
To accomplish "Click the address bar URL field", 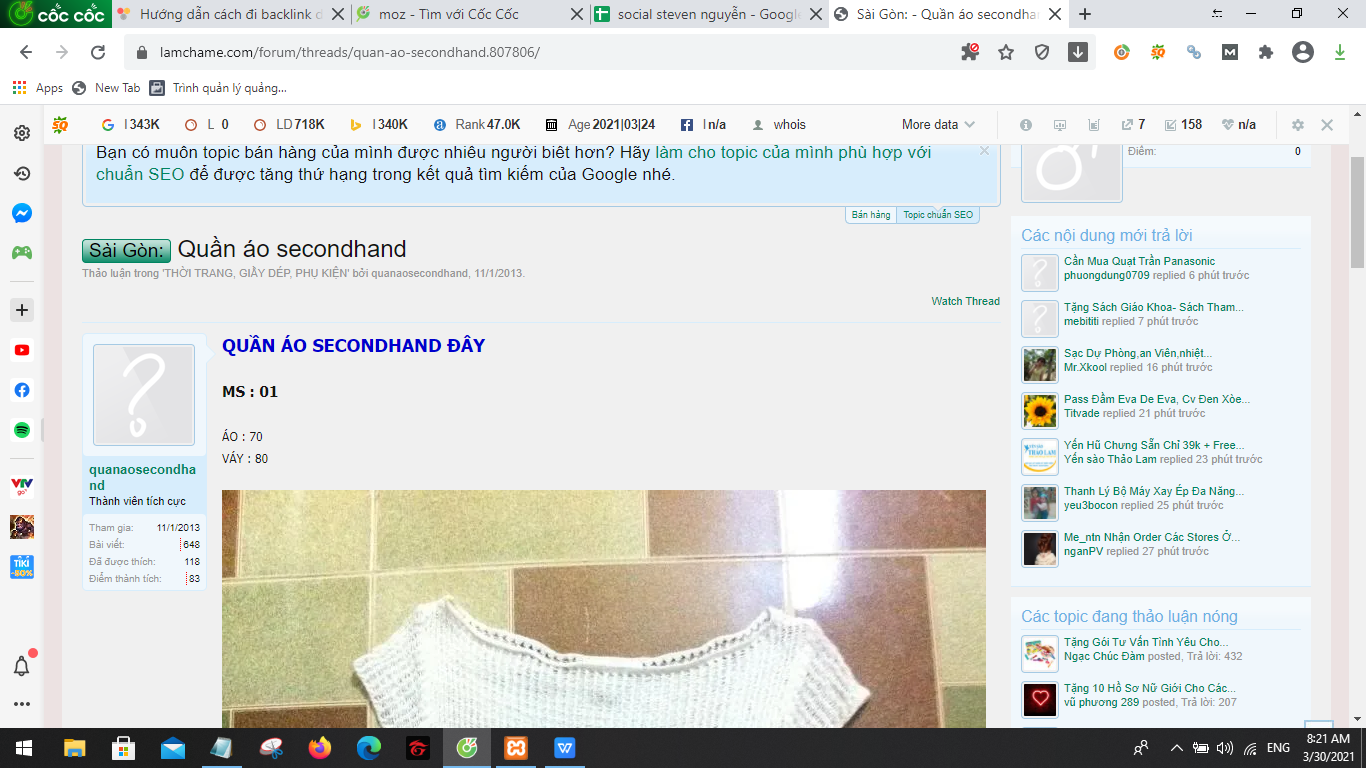I will [540, 53].
